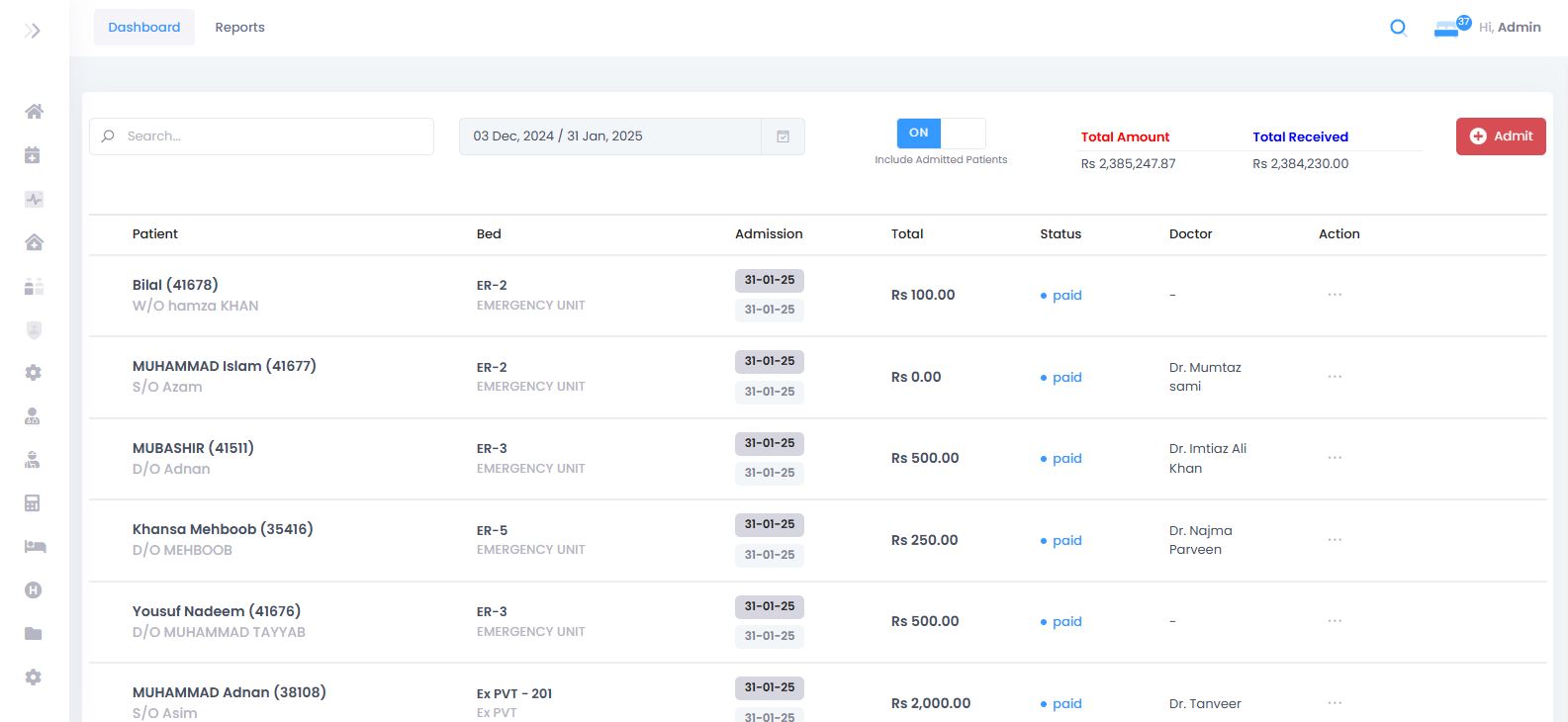This screenshot has width=1568, height=722.
Task: Click the calculator icon in the sidebar
Action: pyautogui.click(x=33, y=503)
